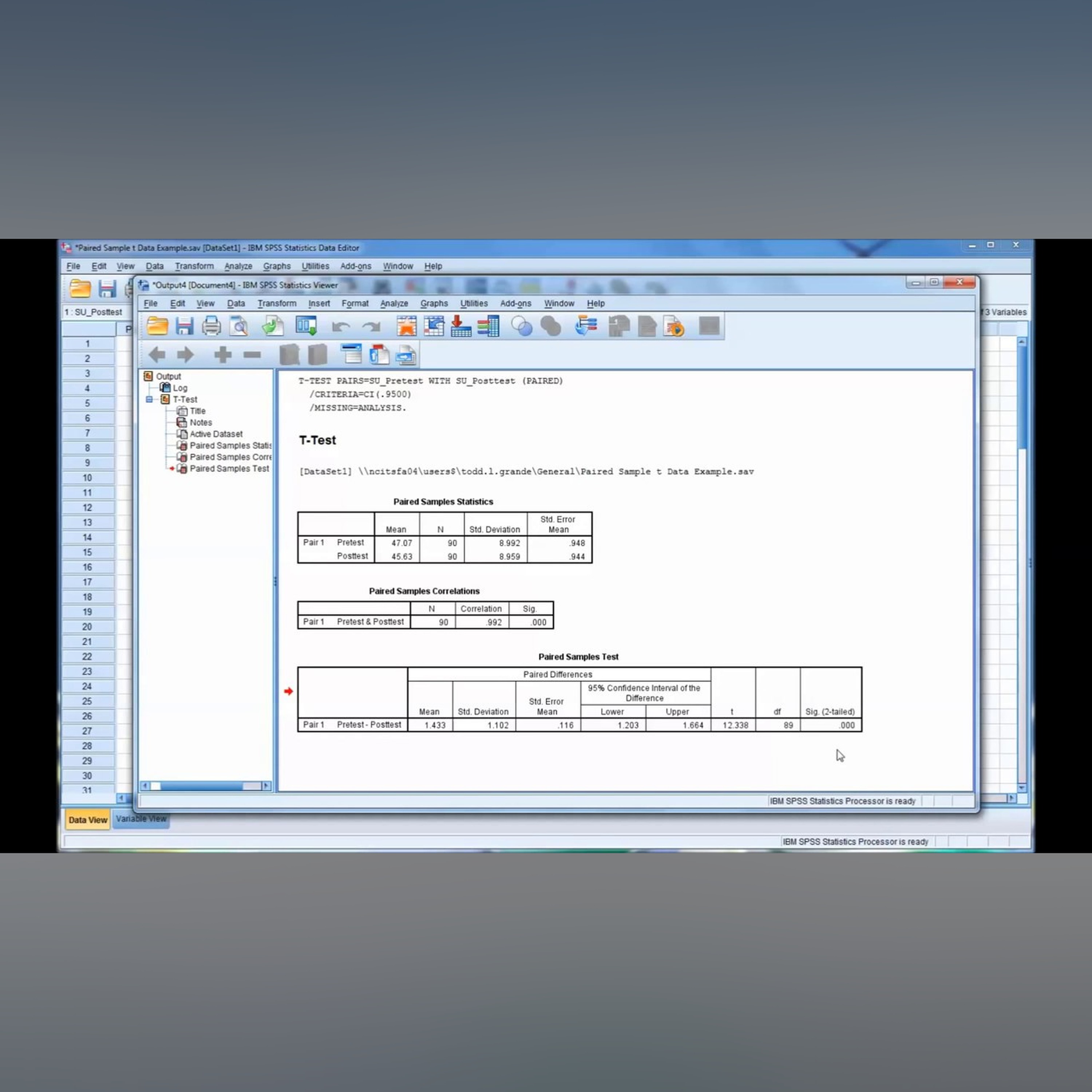Viewport: 1092px width, 1092px height.
Task: Open a file in the Viewer toolbar
Action: click(157, 326)
